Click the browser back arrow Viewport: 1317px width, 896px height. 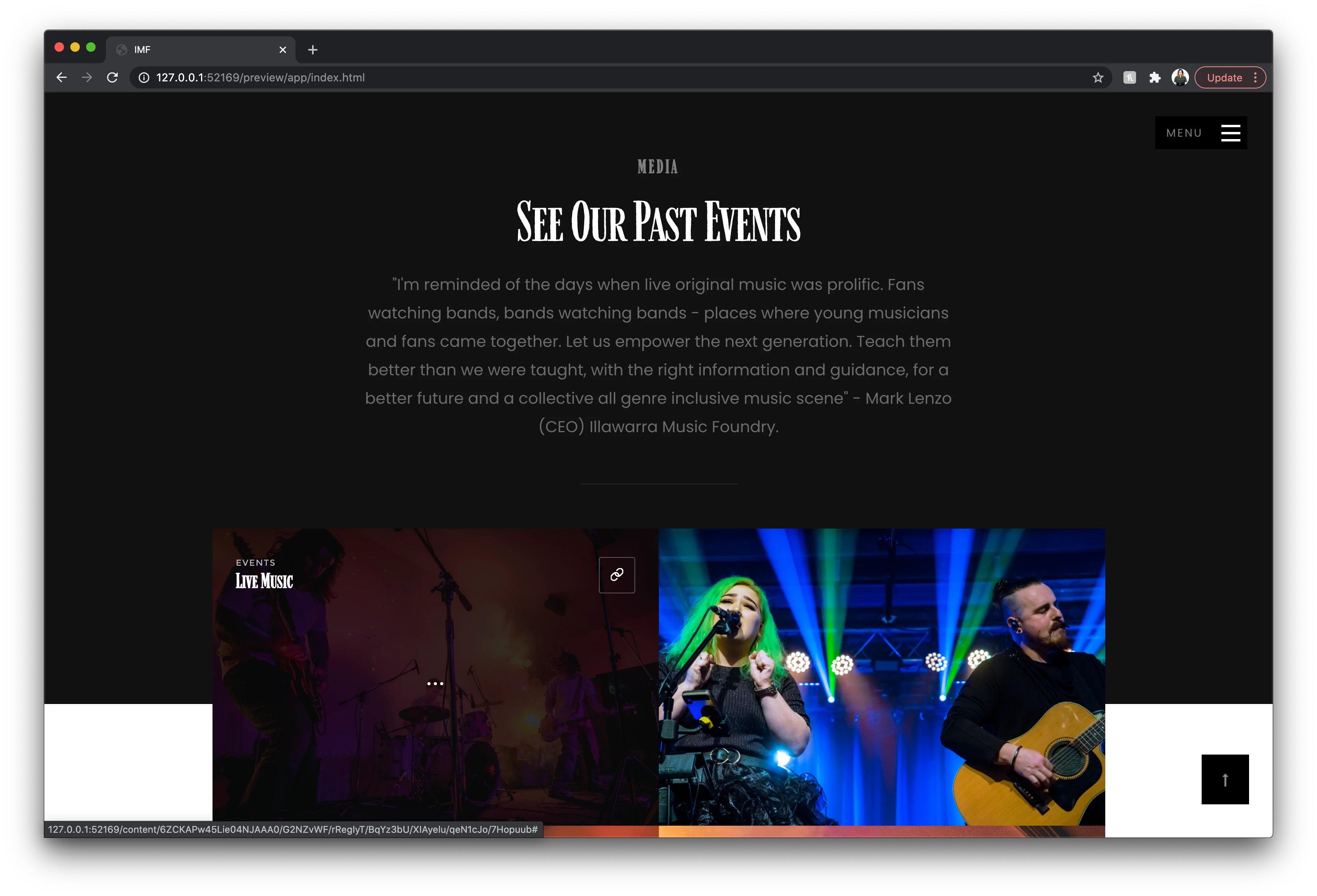point(62,78)
